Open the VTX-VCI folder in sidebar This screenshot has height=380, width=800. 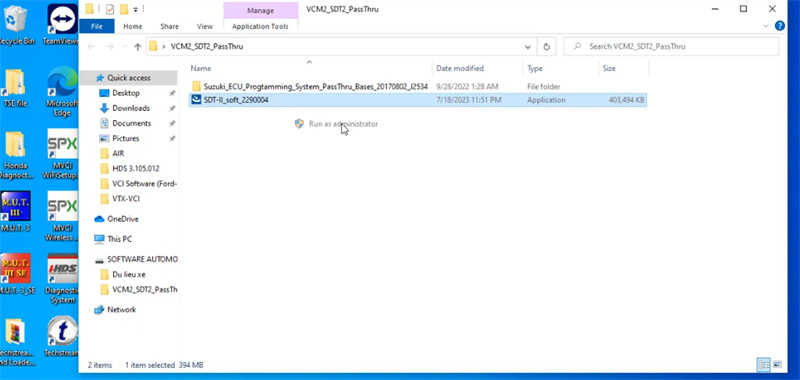pyautogui.click(x=126, y=198)
